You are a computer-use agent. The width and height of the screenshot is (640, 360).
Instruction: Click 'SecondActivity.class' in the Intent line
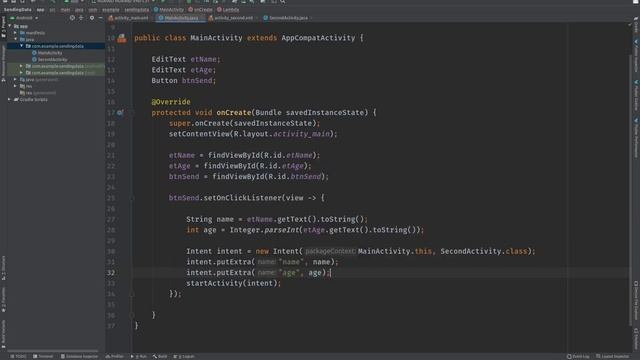click(483, 251)
